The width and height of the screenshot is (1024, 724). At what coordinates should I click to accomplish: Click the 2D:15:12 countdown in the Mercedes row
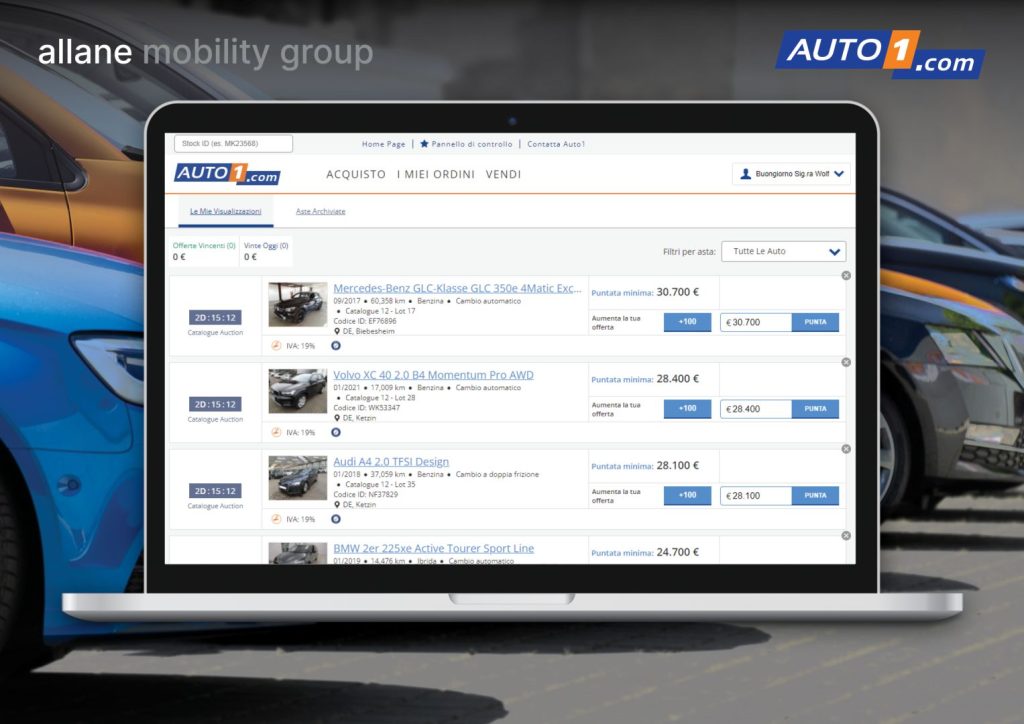point(215,317)
